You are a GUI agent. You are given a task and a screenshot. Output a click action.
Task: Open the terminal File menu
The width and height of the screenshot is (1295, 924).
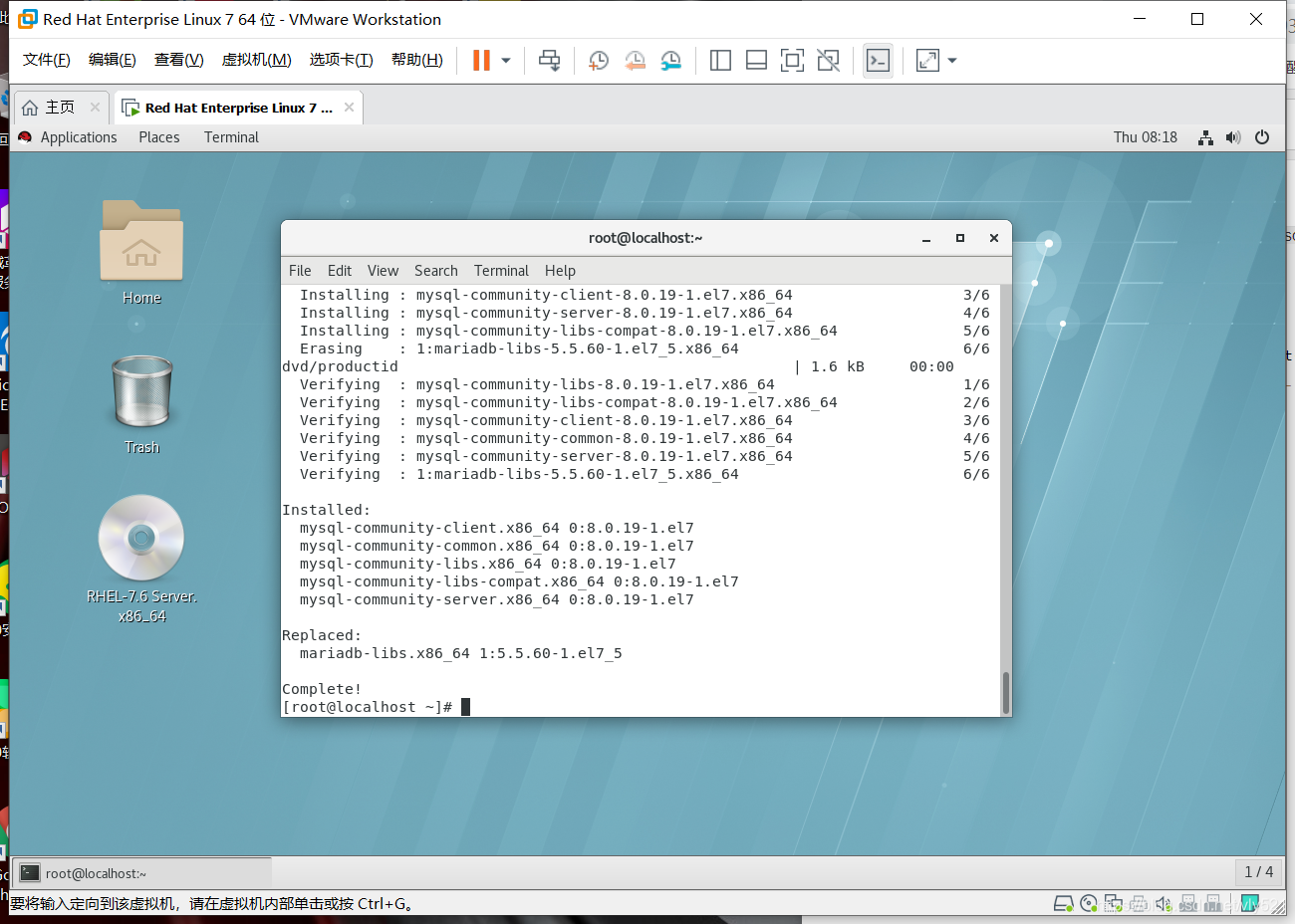coord(300,271)
